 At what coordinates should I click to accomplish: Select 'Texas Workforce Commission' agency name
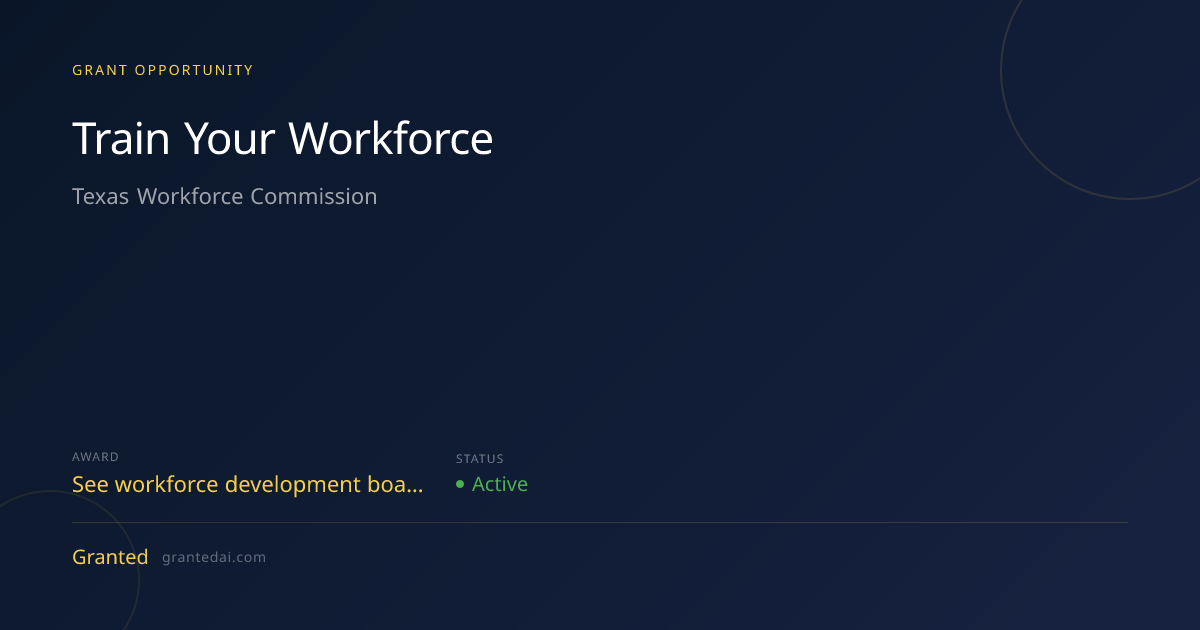225,196
